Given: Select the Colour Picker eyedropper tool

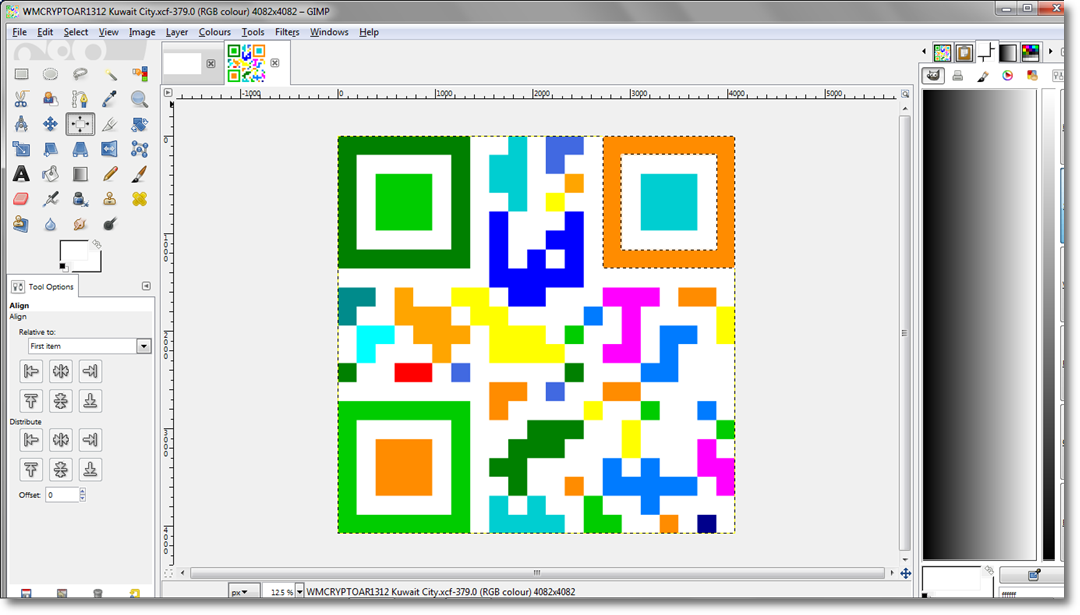Looking at the screenshot, I should (110, 99).
